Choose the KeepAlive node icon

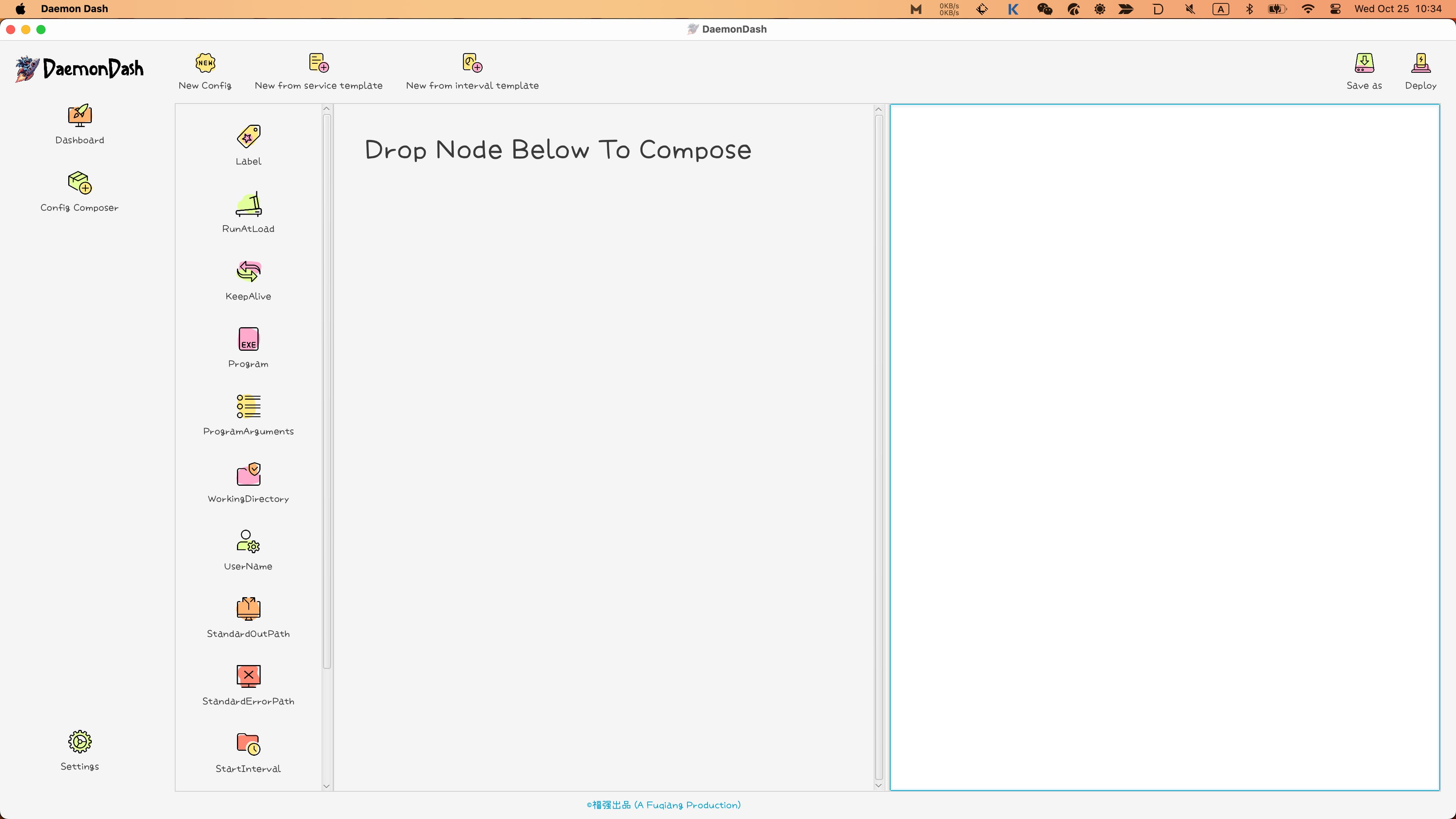point(248,272)
